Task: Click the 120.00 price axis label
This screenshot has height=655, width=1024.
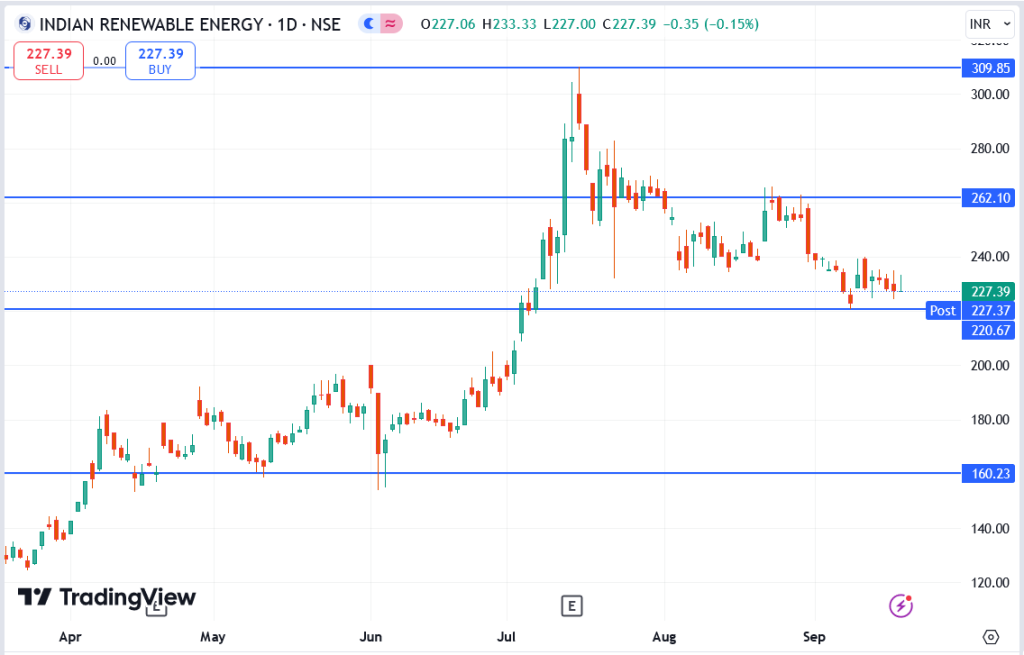Action: click(x=990, y=583)
